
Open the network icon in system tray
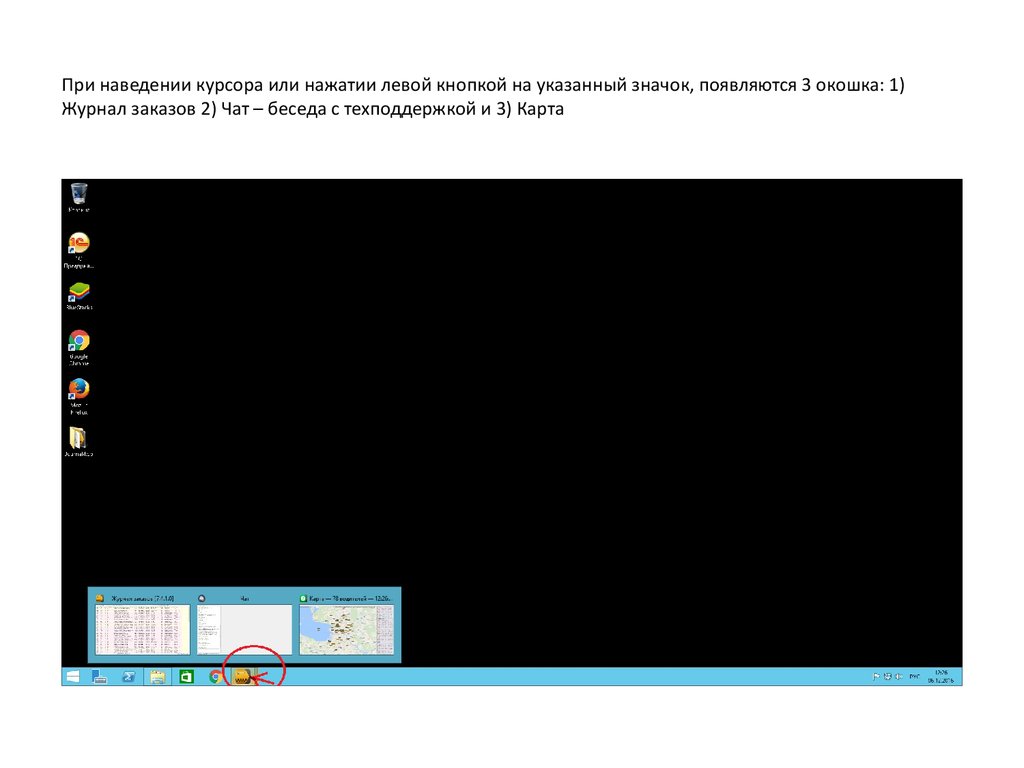(887, 677)
